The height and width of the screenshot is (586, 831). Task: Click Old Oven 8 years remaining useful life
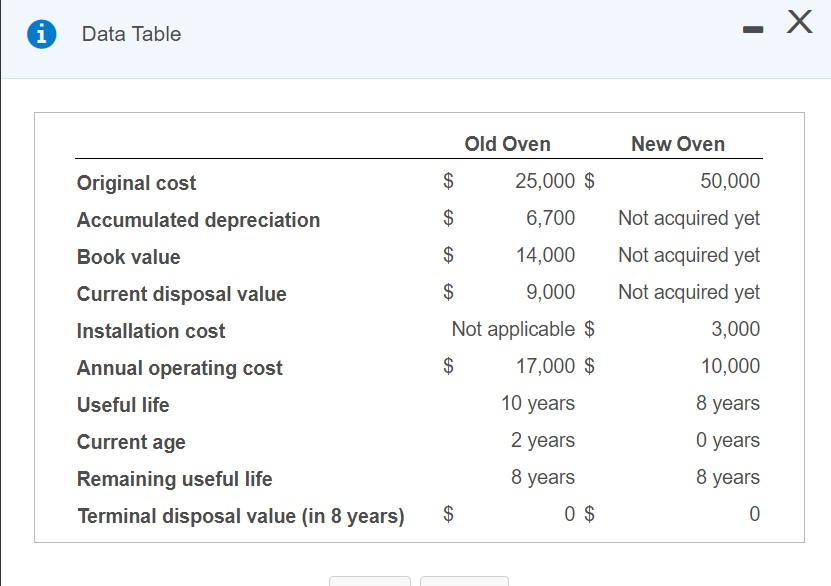click(x=543, y=477)
